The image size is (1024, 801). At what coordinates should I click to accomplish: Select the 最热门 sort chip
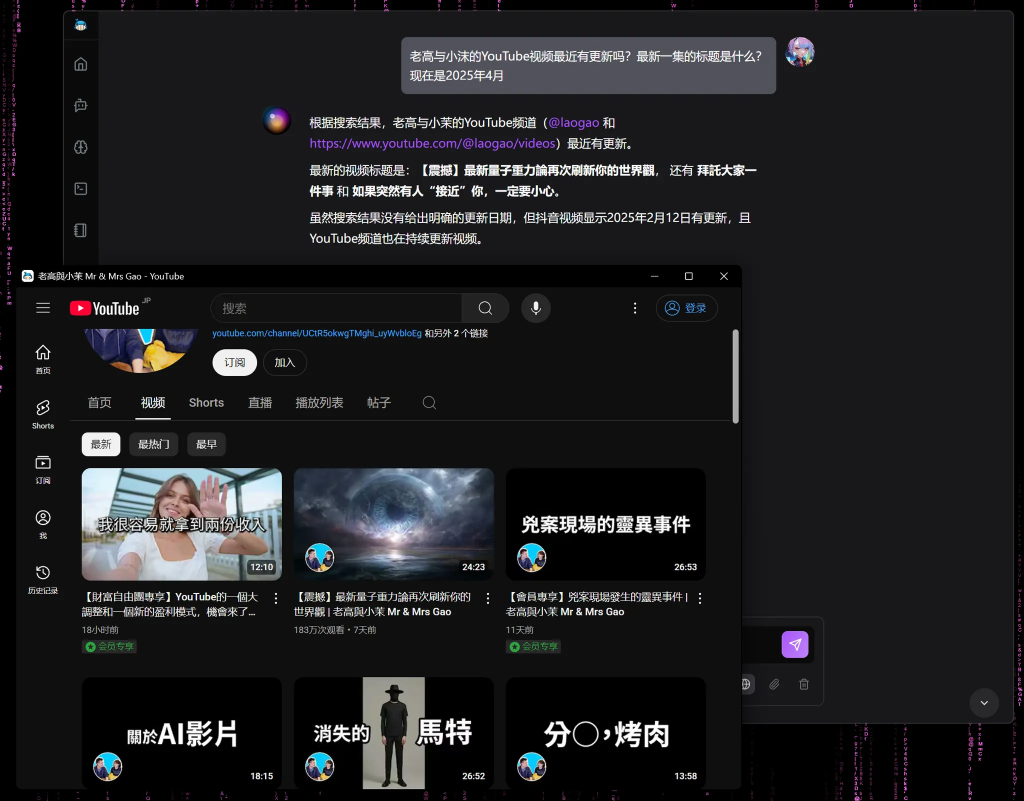point(153,445)
